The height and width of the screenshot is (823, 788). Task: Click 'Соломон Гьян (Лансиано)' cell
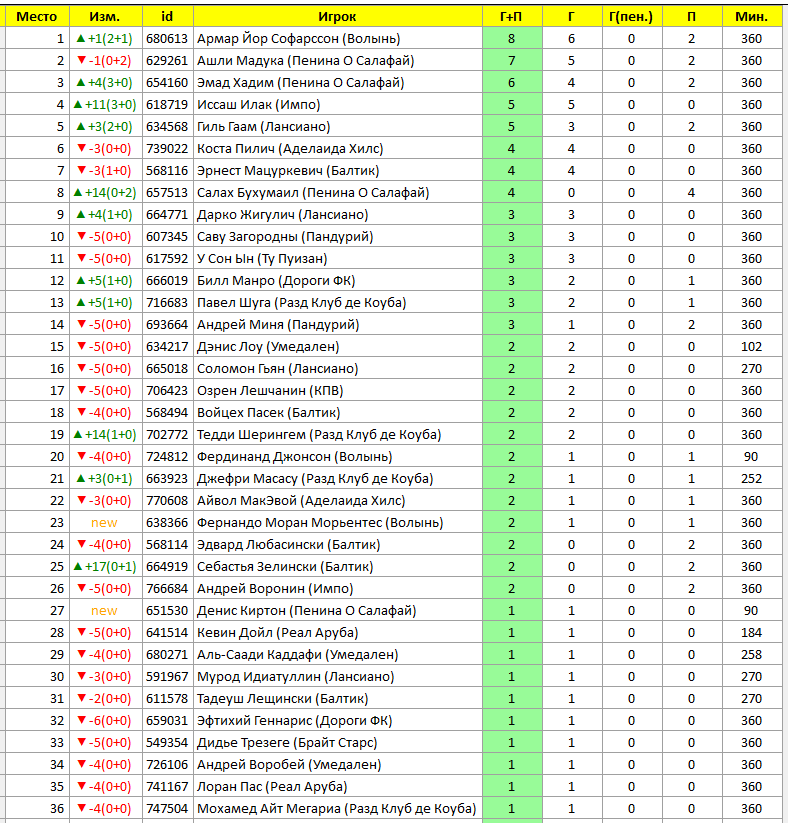coord(338,369)
